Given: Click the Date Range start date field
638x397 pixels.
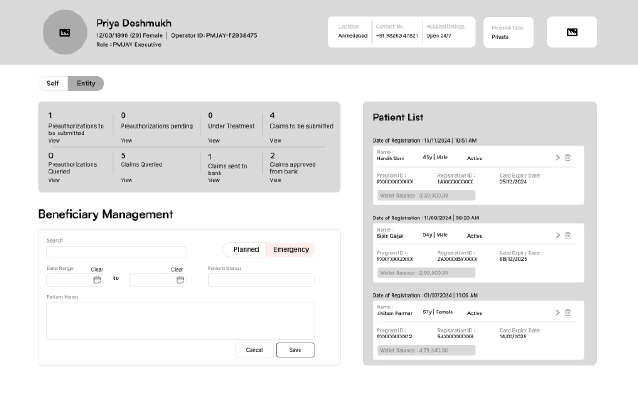Looking at the screenshot, I should 74,280.
